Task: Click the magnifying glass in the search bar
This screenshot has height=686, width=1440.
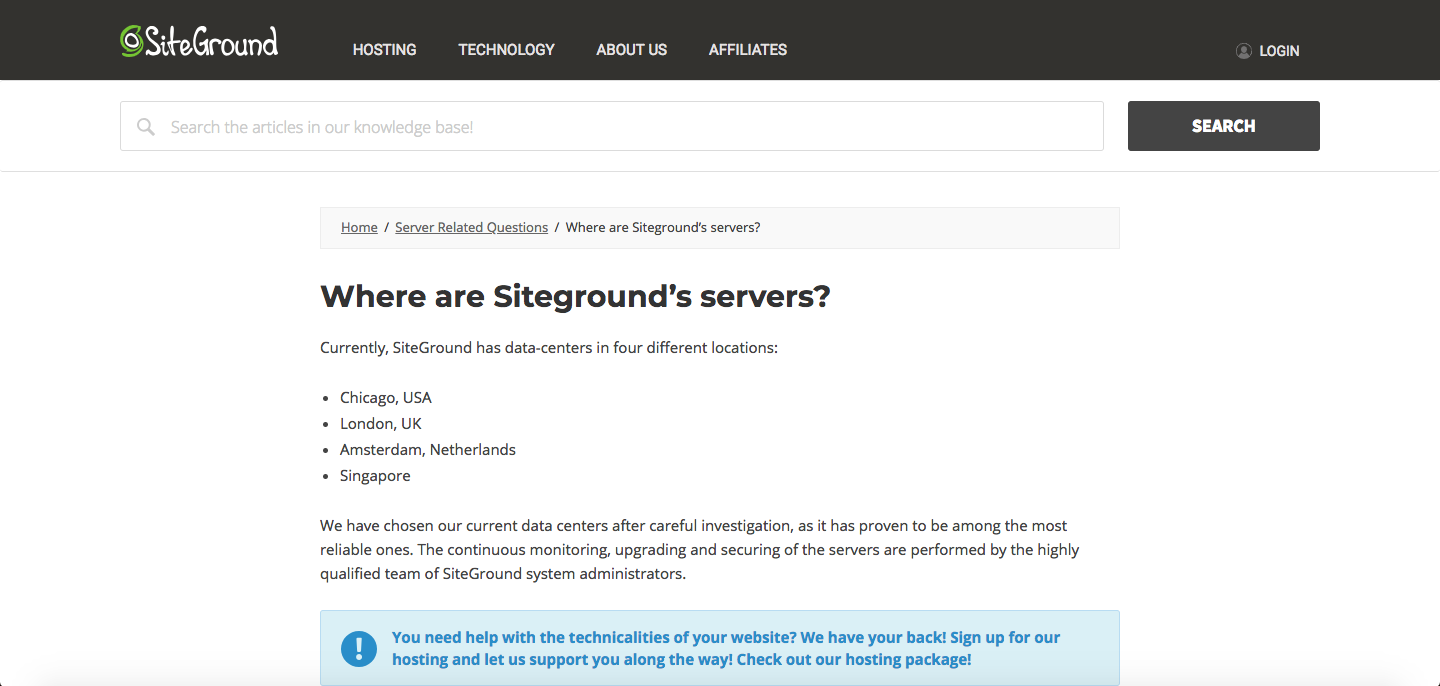Action: tap(146, 126)
